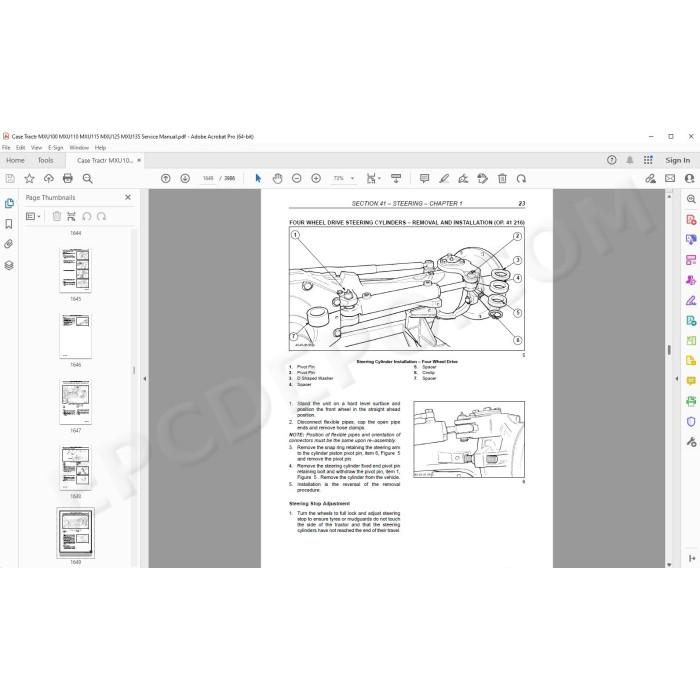Select page 1646 thumbnail
This screenshot has height=700, width=700.
tap(75, 336)
